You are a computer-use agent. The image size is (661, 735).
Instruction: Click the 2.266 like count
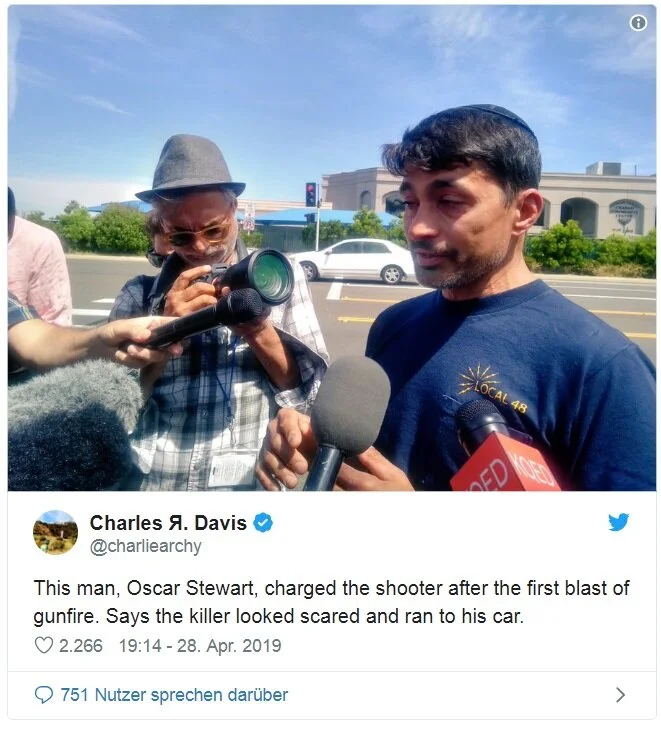pyautogui.click(x=81, y=646)
